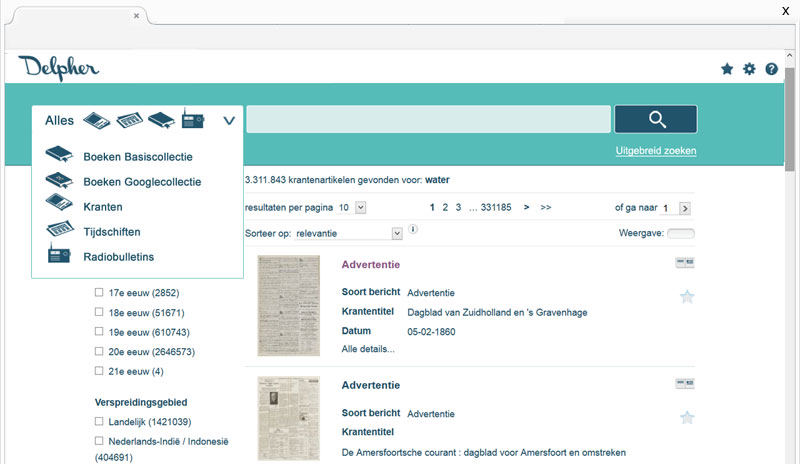
Task: Choose Tijdschiften from collection menu
Action: [x=112, y=232]
